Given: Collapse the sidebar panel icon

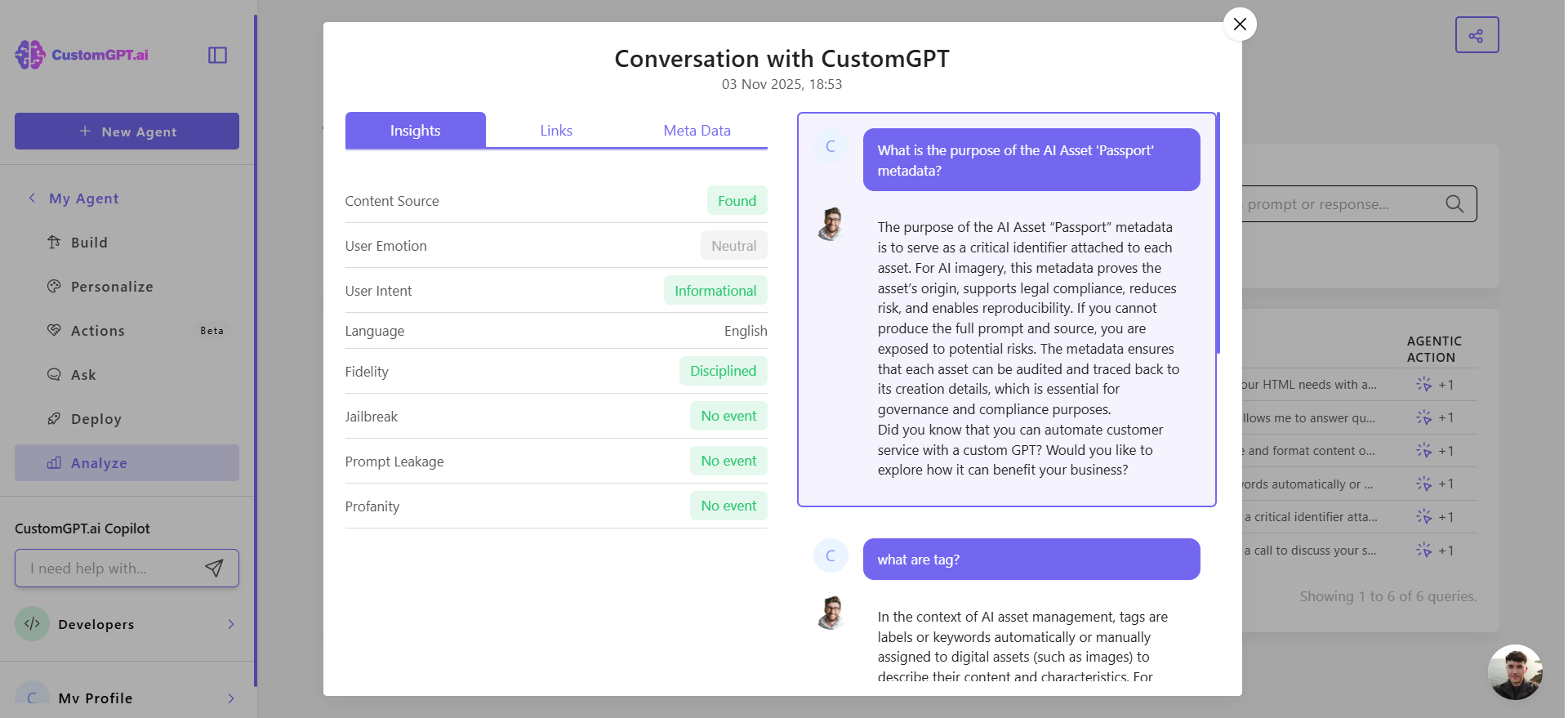Looking at the screenshot, I should (x=217, y=55).
